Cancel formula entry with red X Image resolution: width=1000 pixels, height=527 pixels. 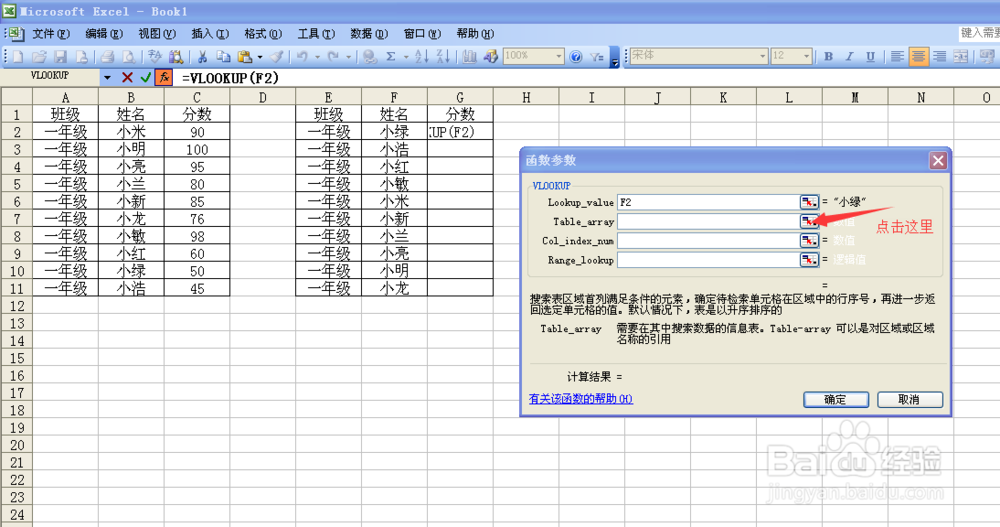click(127, 77)
